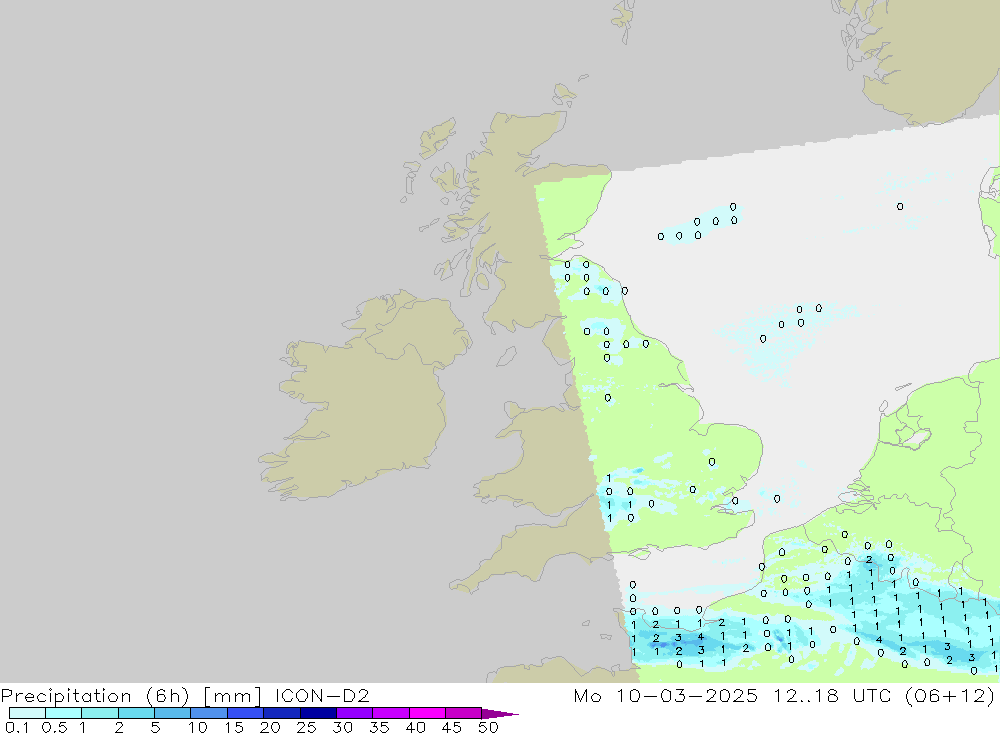Click the "25" legend value label
The width and height of the screenshot is (1000, 733).
(x=306, y=727)
